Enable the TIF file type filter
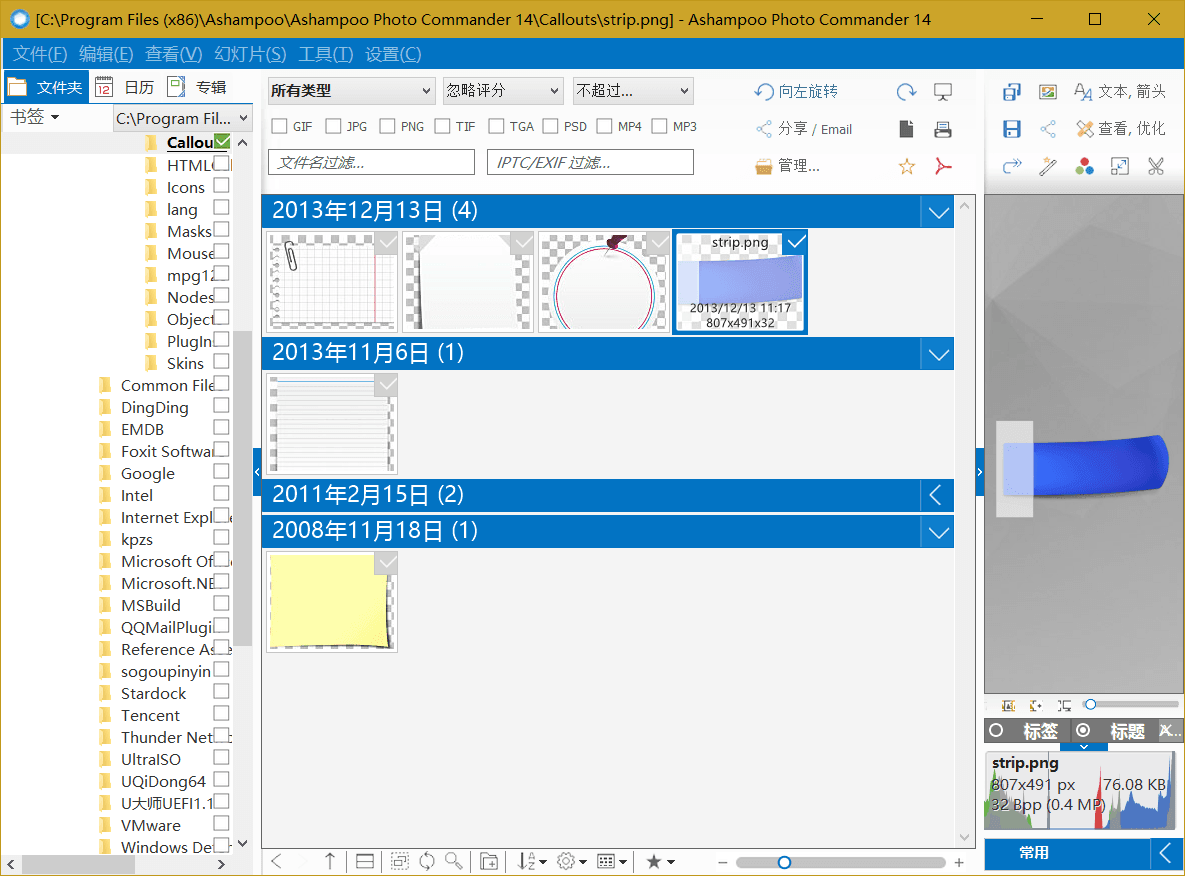Image resolution: width=1185 pixels, height=876 pixels. tap(442, 126)
